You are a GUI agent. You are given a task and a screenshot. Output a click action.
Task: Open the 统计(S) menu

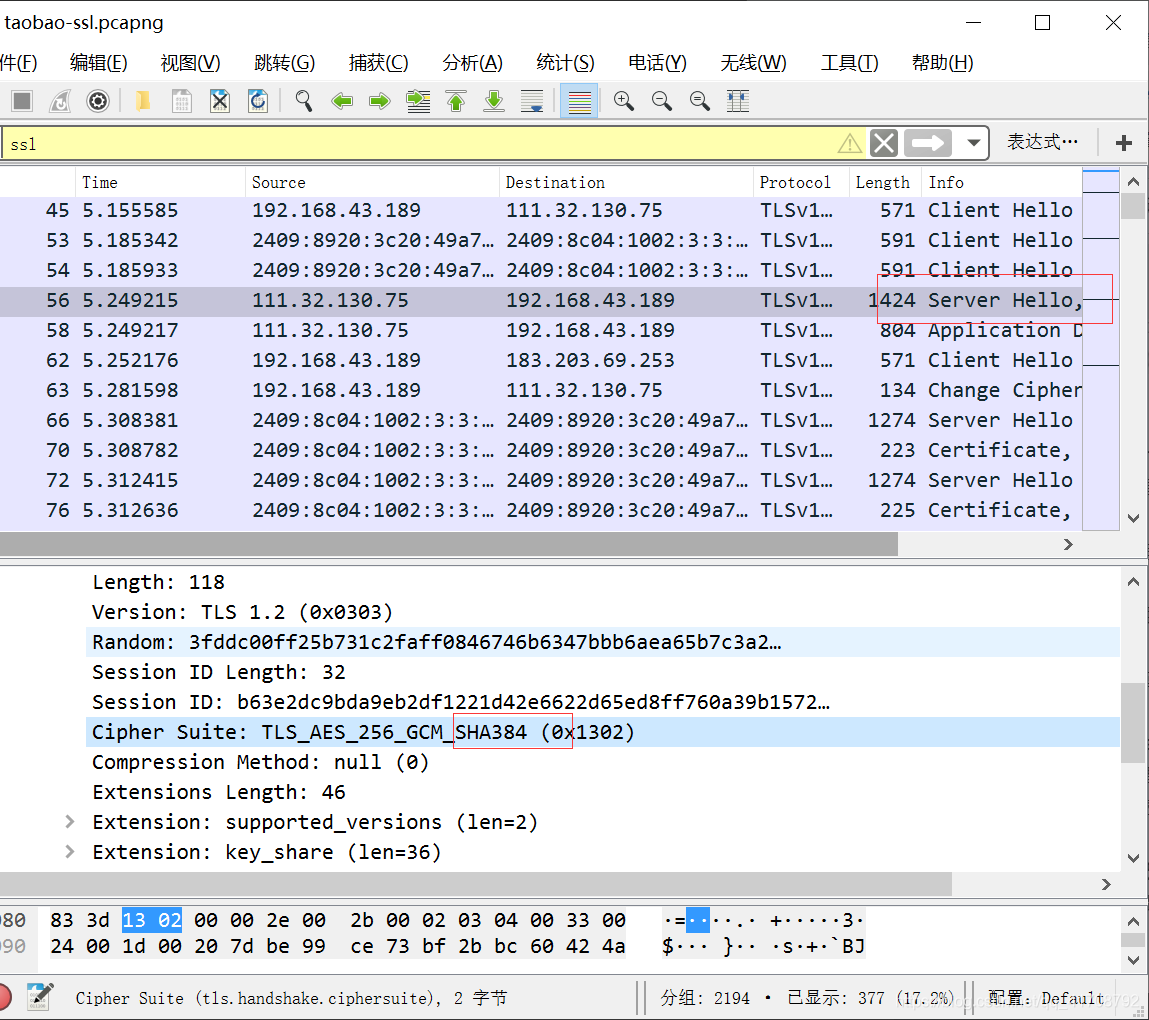click(x=565, y=63)
